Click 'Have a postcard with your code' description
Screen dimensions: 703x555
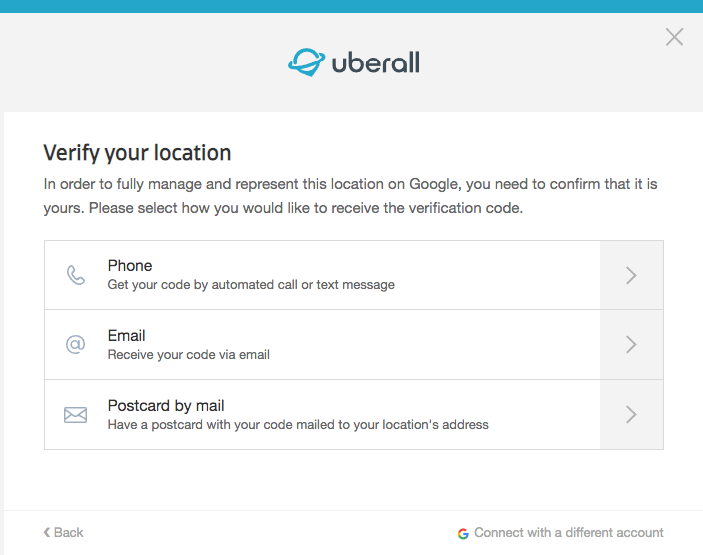(x=298, y=425)
